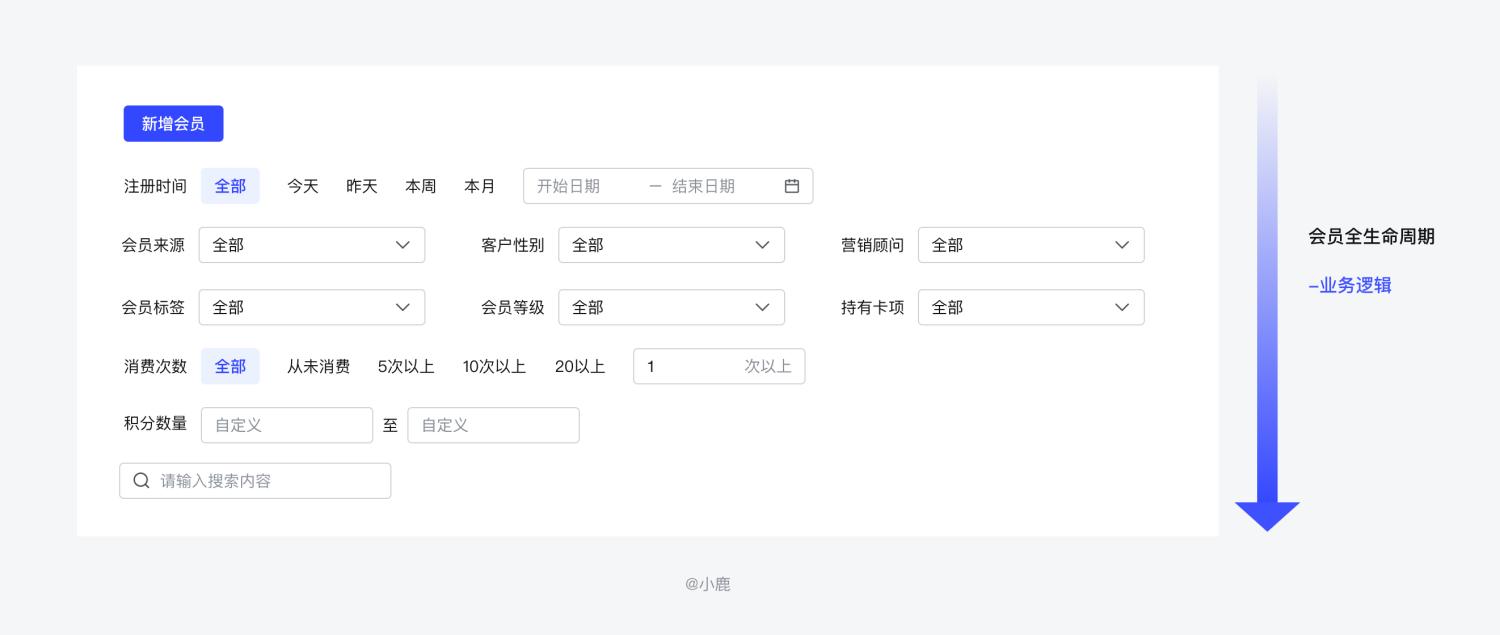Click the 结束日期 end date field

click(720, 186)
